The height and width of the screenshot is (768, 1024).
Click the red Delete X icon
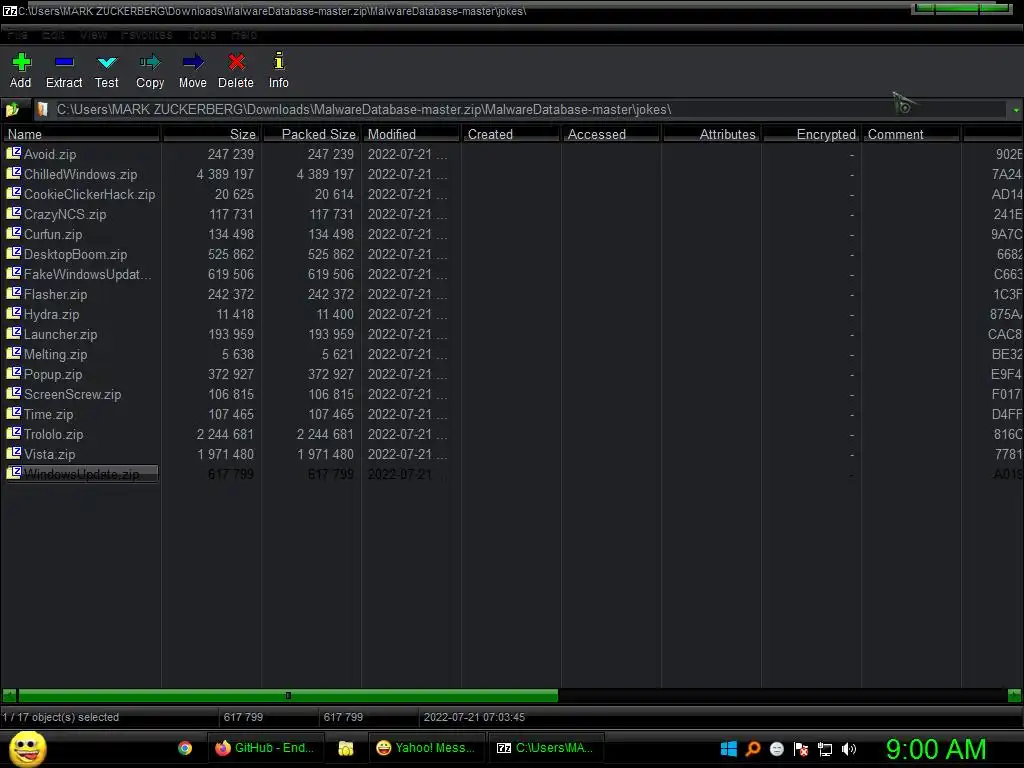pyautogui.click(x=236, y=62)
